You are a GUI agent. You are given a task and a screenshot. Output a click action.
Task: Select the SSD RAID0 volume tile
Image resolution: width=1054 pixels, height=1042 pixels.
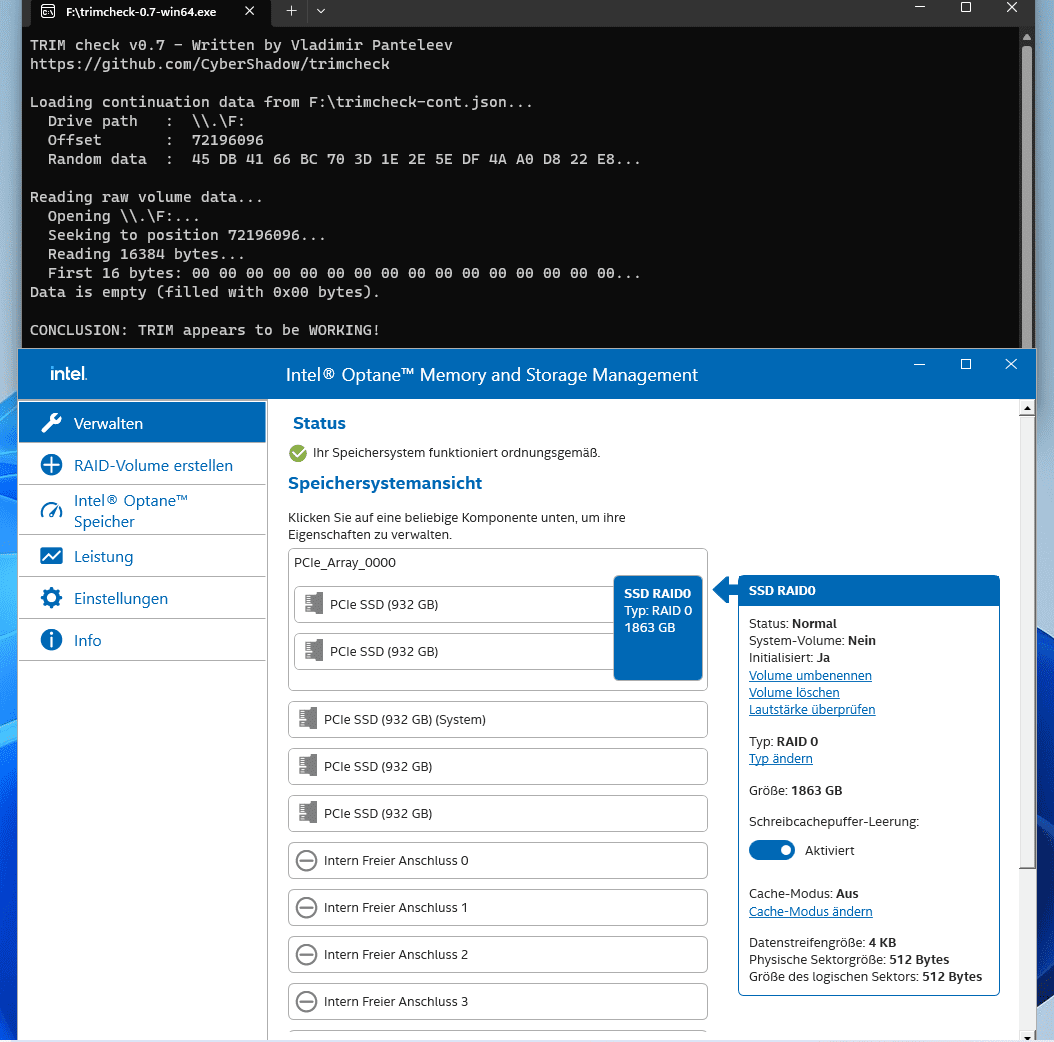pyautogui.click(x=658, y=627)
